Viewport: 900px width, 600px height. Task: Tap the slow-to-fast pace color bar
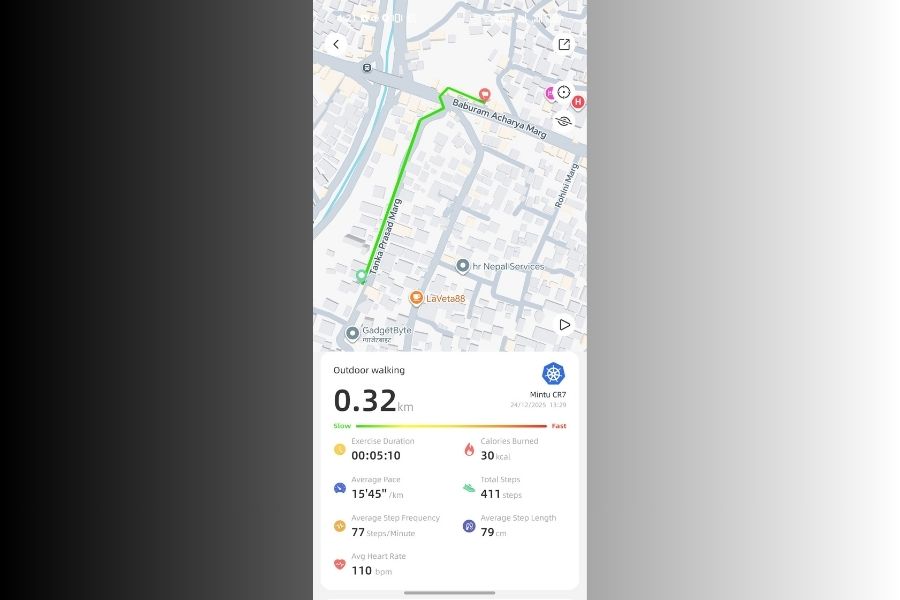(451, 426)
